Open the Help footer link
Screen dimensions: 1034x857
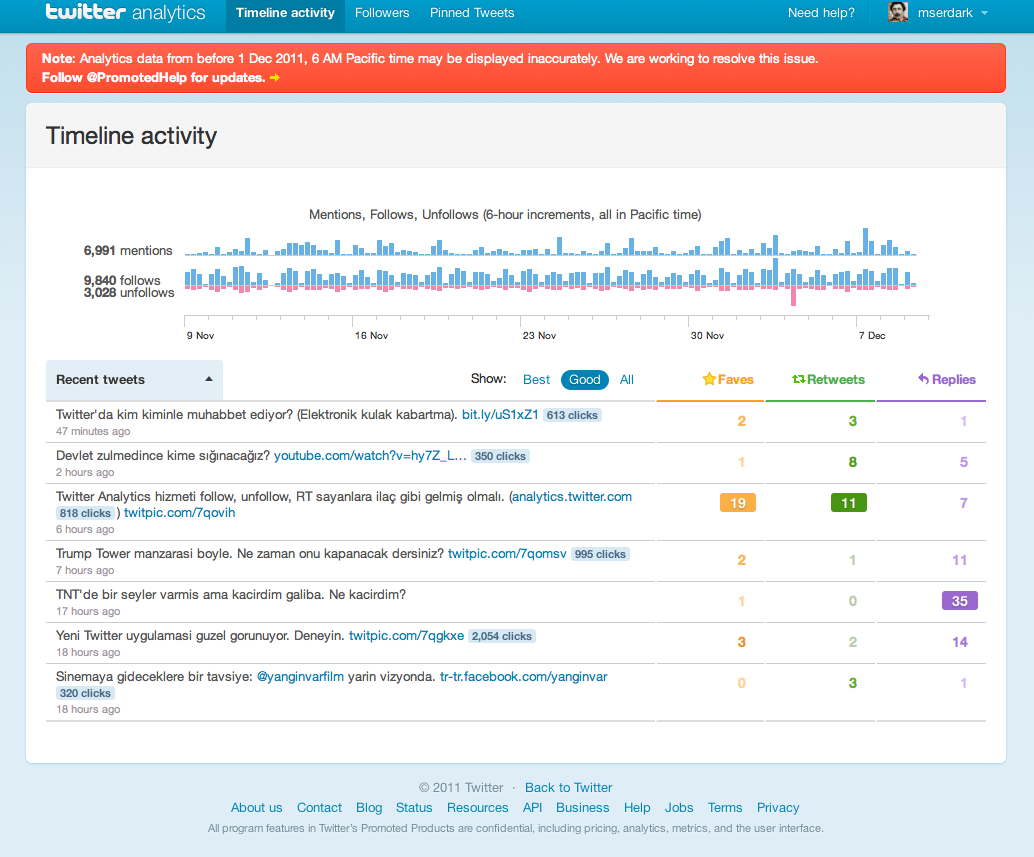pos(637,808)
